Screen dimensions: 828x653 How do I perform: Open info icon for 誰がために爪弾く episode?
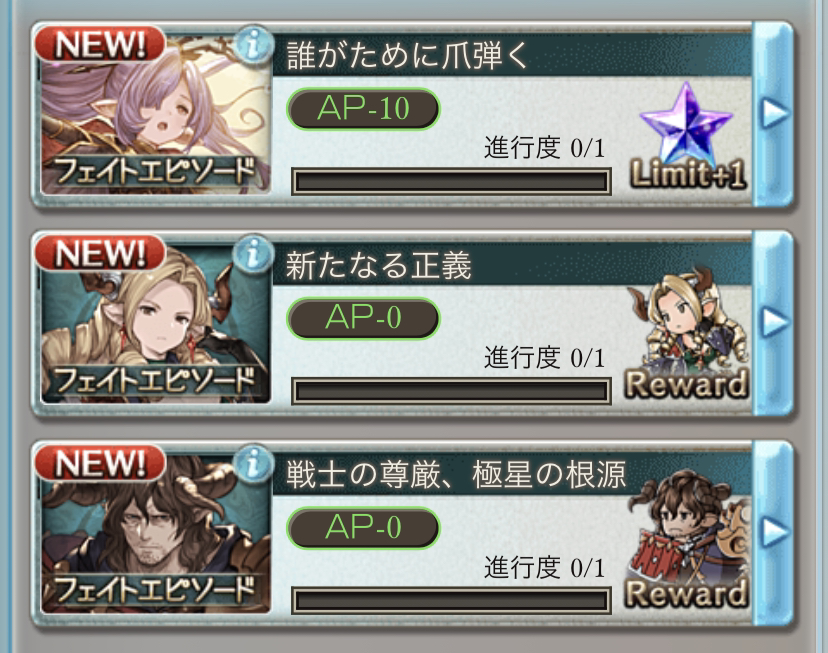click(253, 44)
